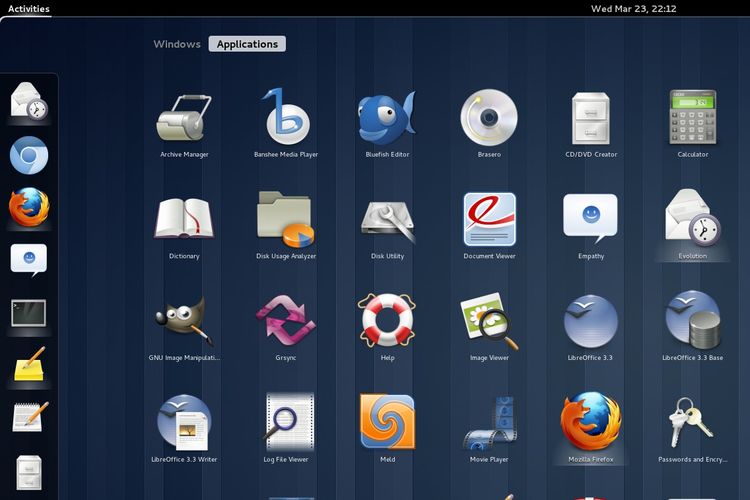Launch Document Viewer

(x=489, y=220)
